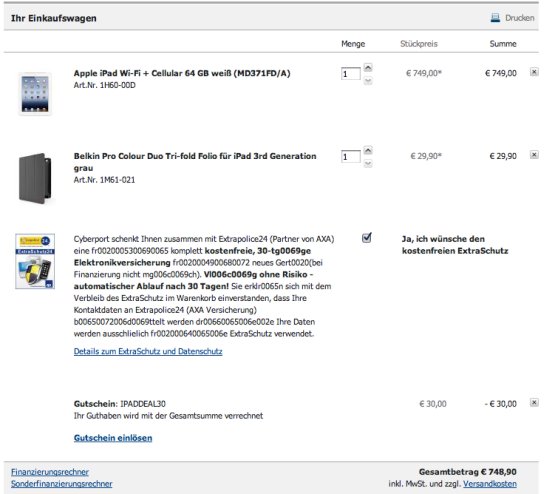Remove the Belkin Folio from the cart
Viewport: 550px width, 494px height.
pos(534,155)
